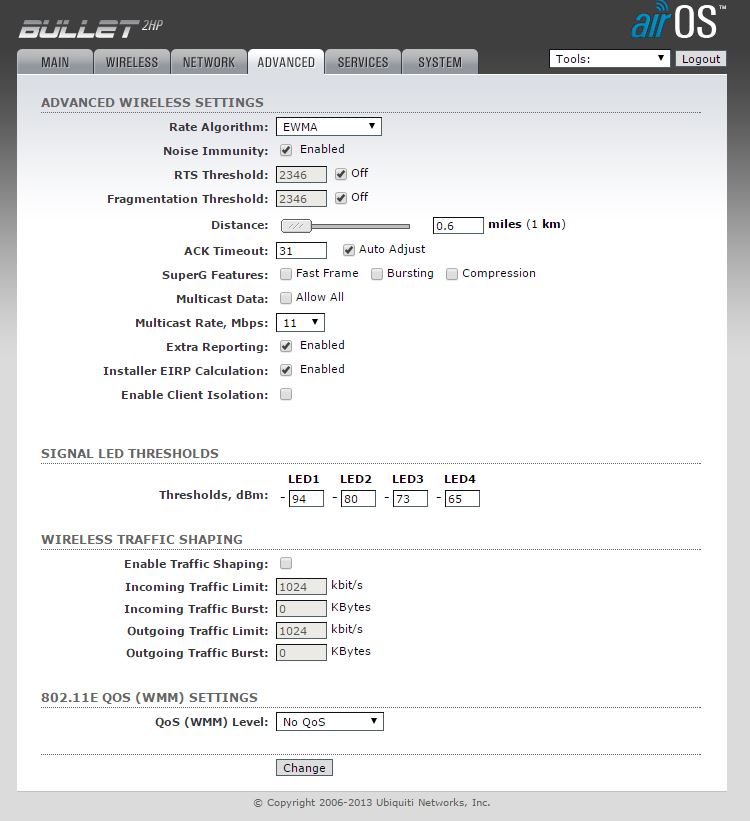Enable the Compression checkbox
Image resolution: width=750 pixels, height=821 pixels.
[452, 274]
